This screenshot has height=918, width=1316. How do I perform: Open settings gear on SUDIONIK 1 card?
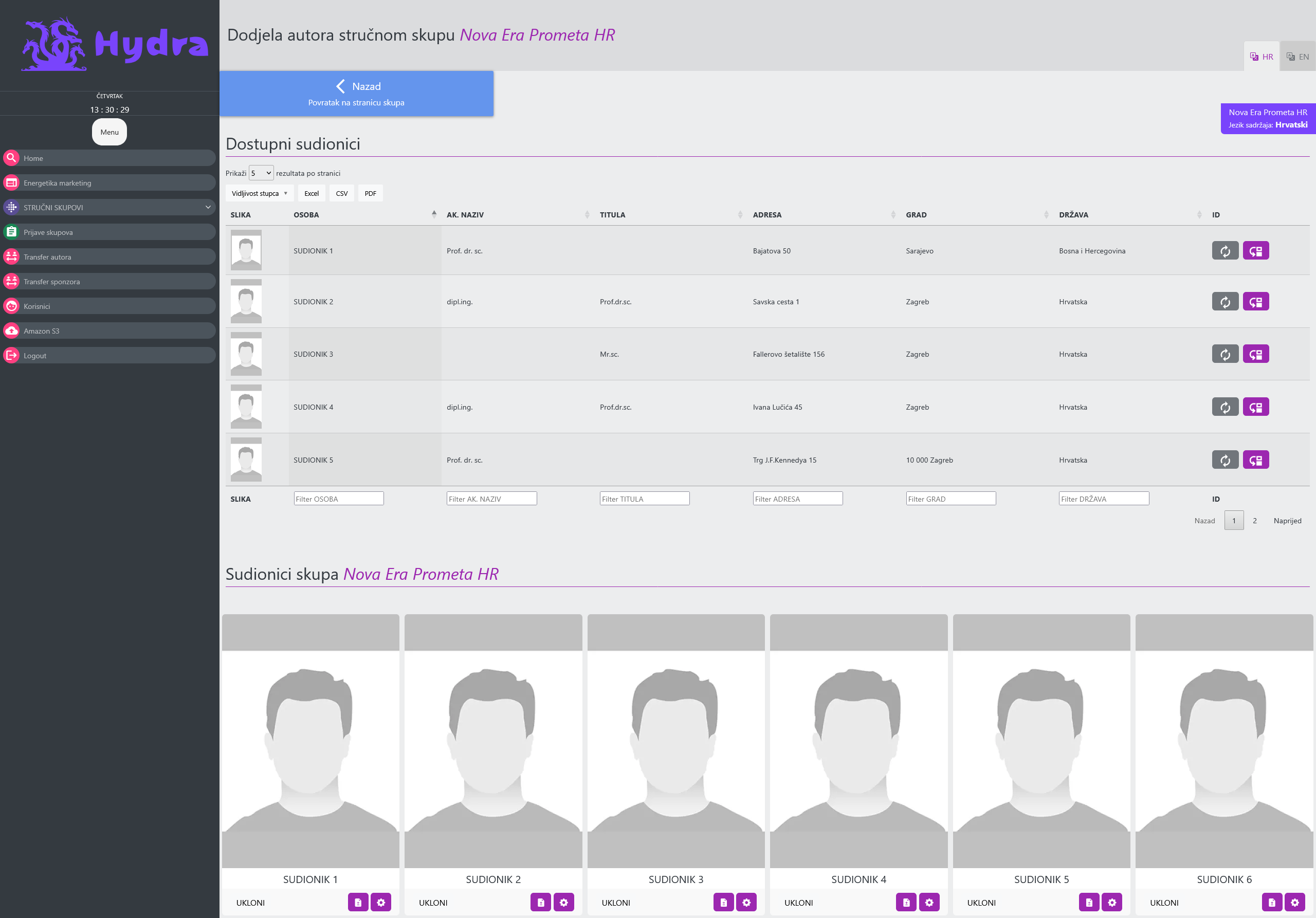pyautogui.click(x=381, y=903)
